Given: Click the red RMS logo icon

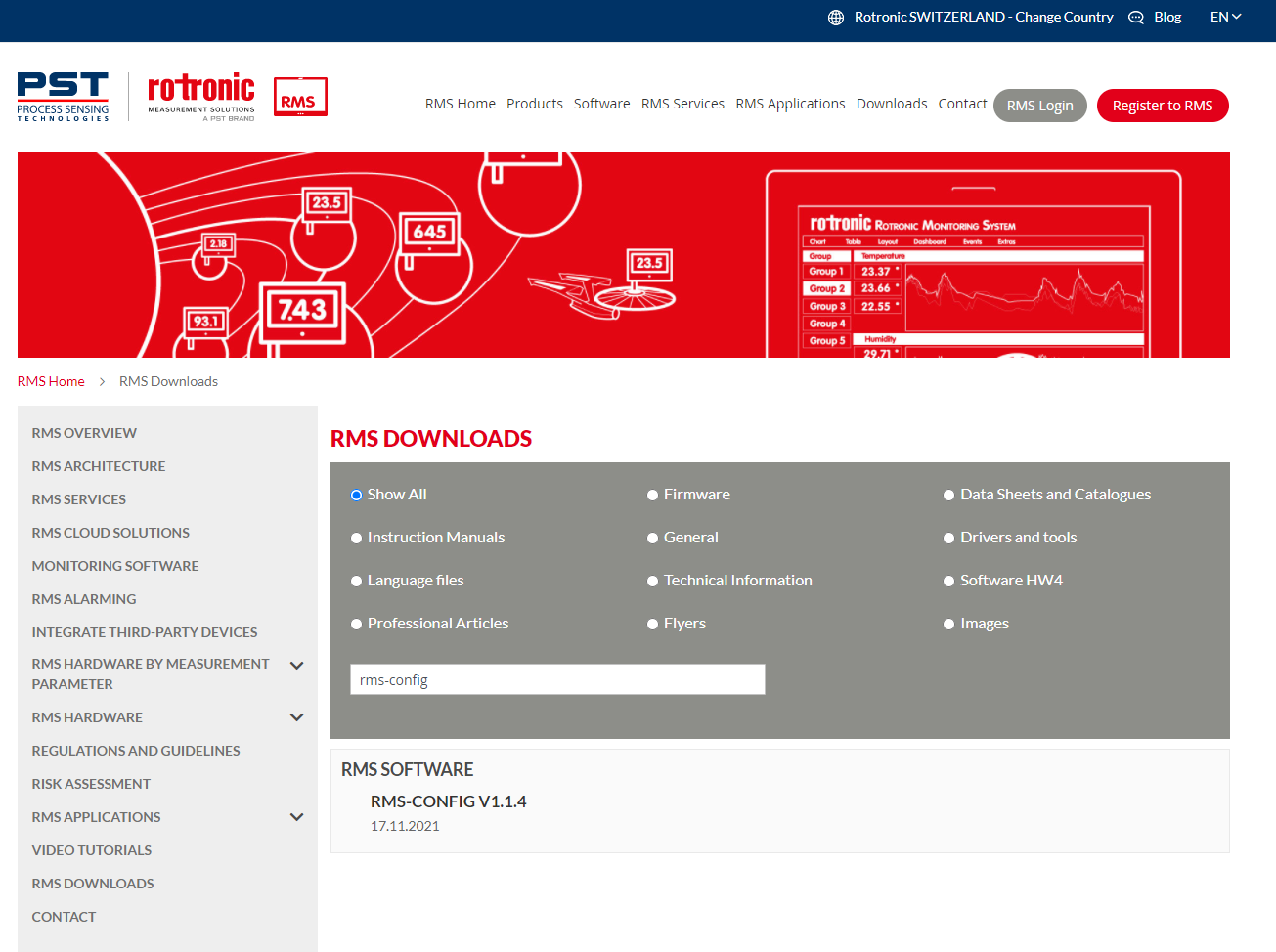Looking at the screenshot, I should point(300,97).
